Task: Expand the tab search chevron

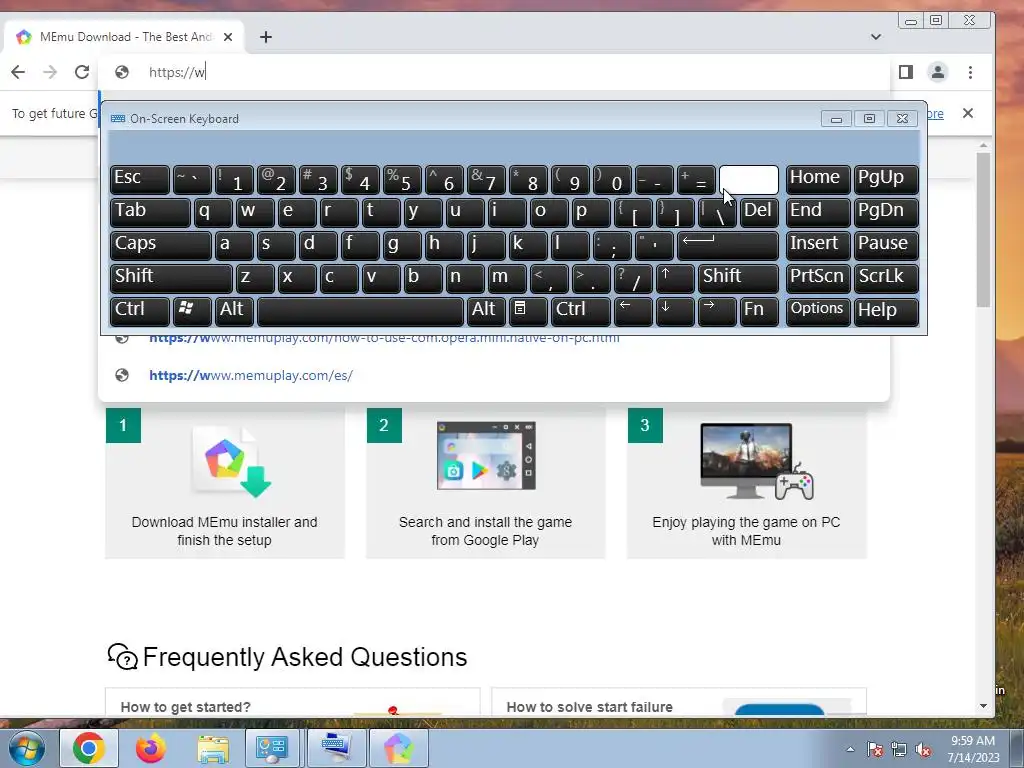Action: pyautogui.click(x=876, y=37)
